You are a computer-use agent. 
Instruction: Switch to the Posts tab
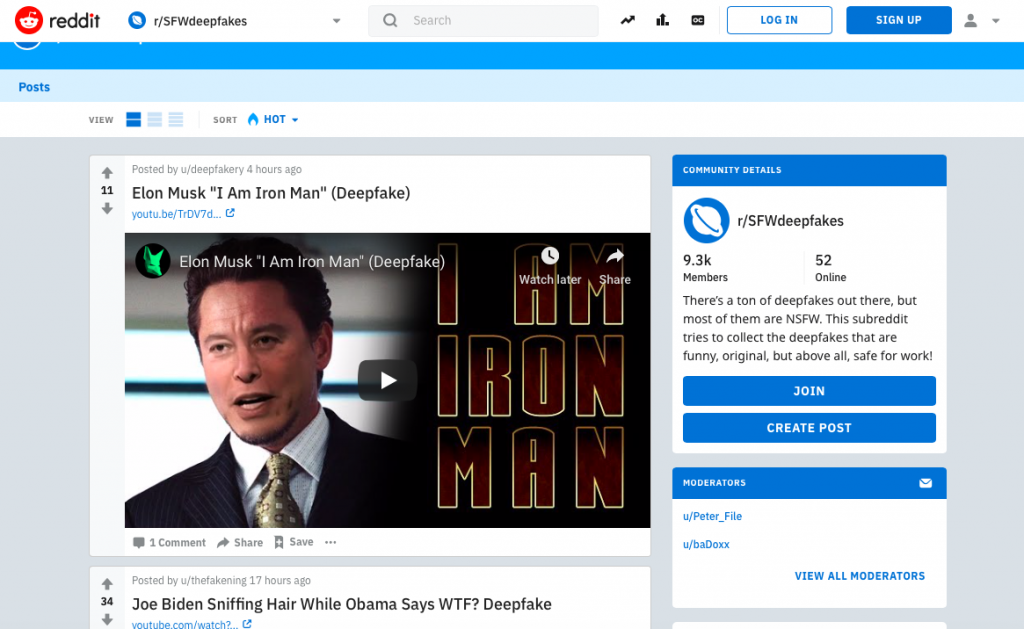(34, 87)
